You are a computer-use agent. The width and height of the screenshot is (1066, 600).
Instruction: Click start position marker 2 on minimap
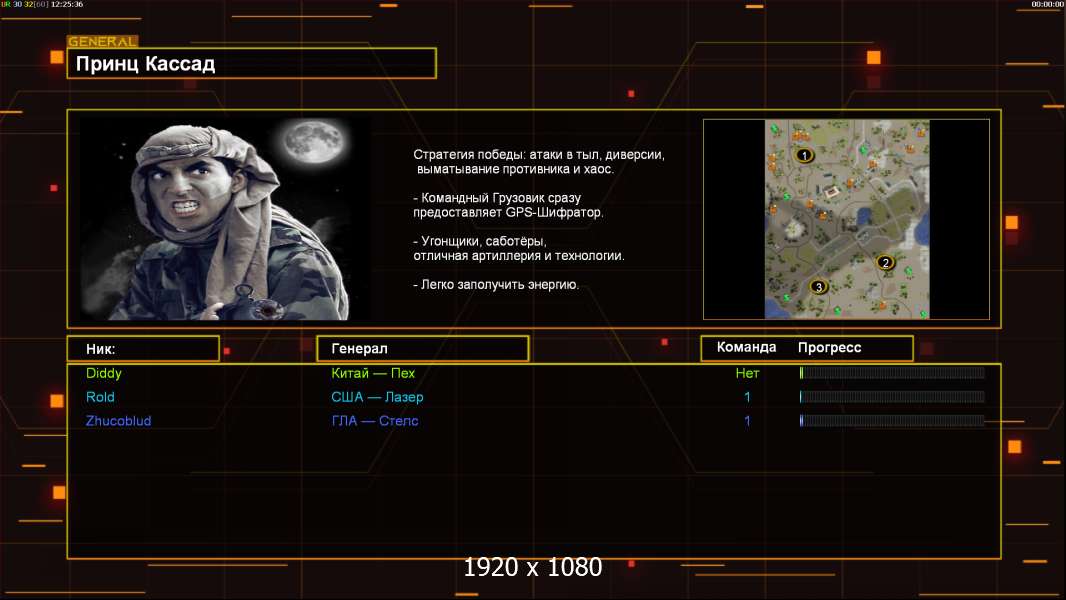coord(884,262)
